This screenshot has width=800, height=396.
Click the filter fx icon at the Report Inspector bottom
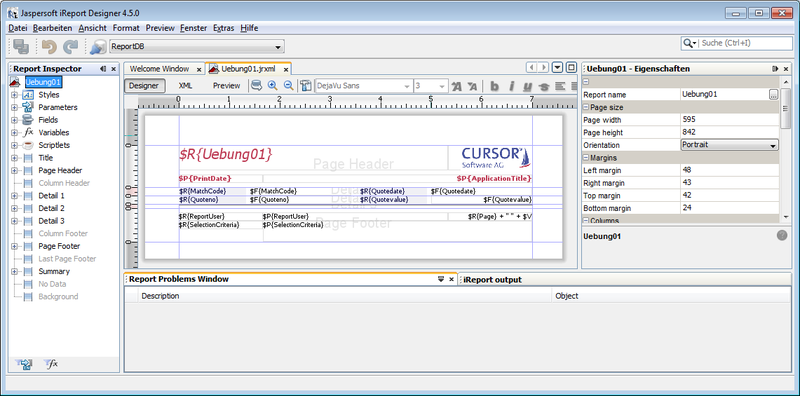click(x=51, y=364)
